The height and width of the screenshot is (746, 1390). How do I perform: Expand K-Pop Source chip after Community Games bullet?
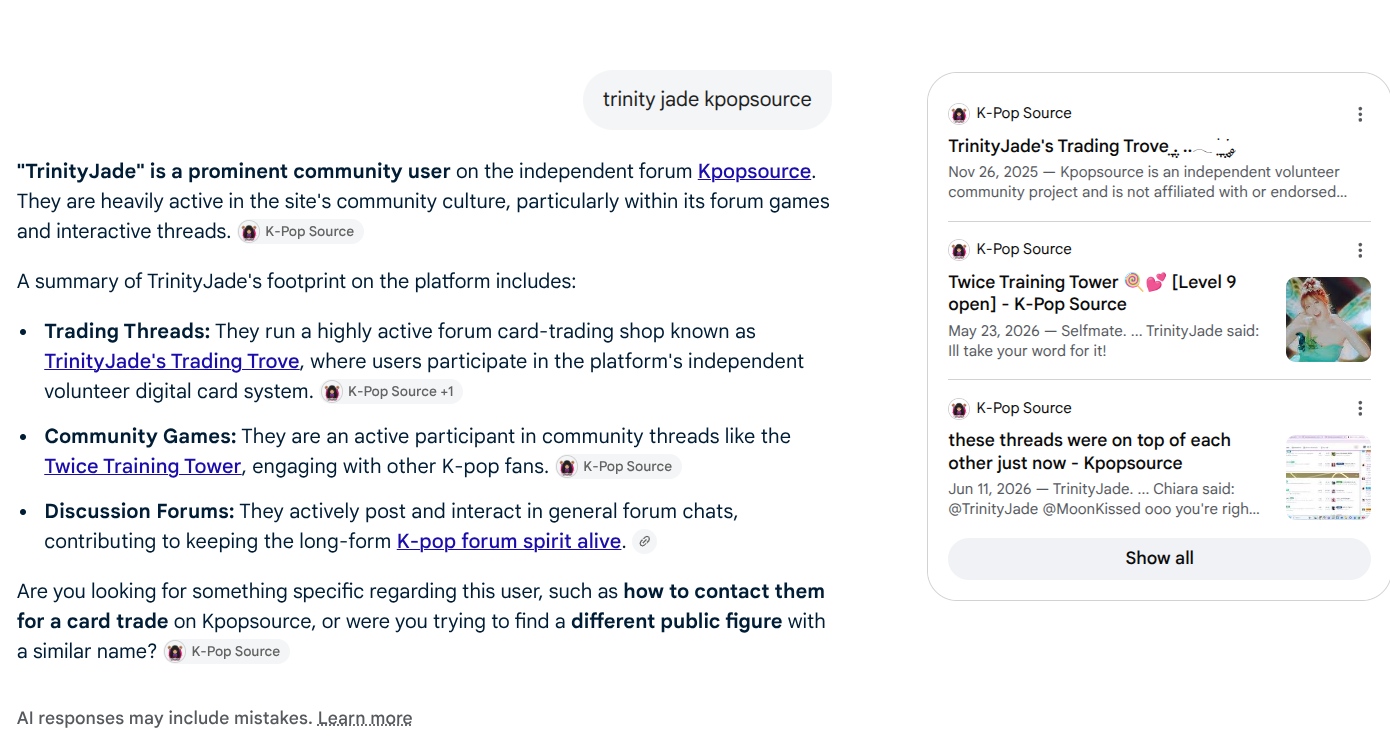[618, 466]
